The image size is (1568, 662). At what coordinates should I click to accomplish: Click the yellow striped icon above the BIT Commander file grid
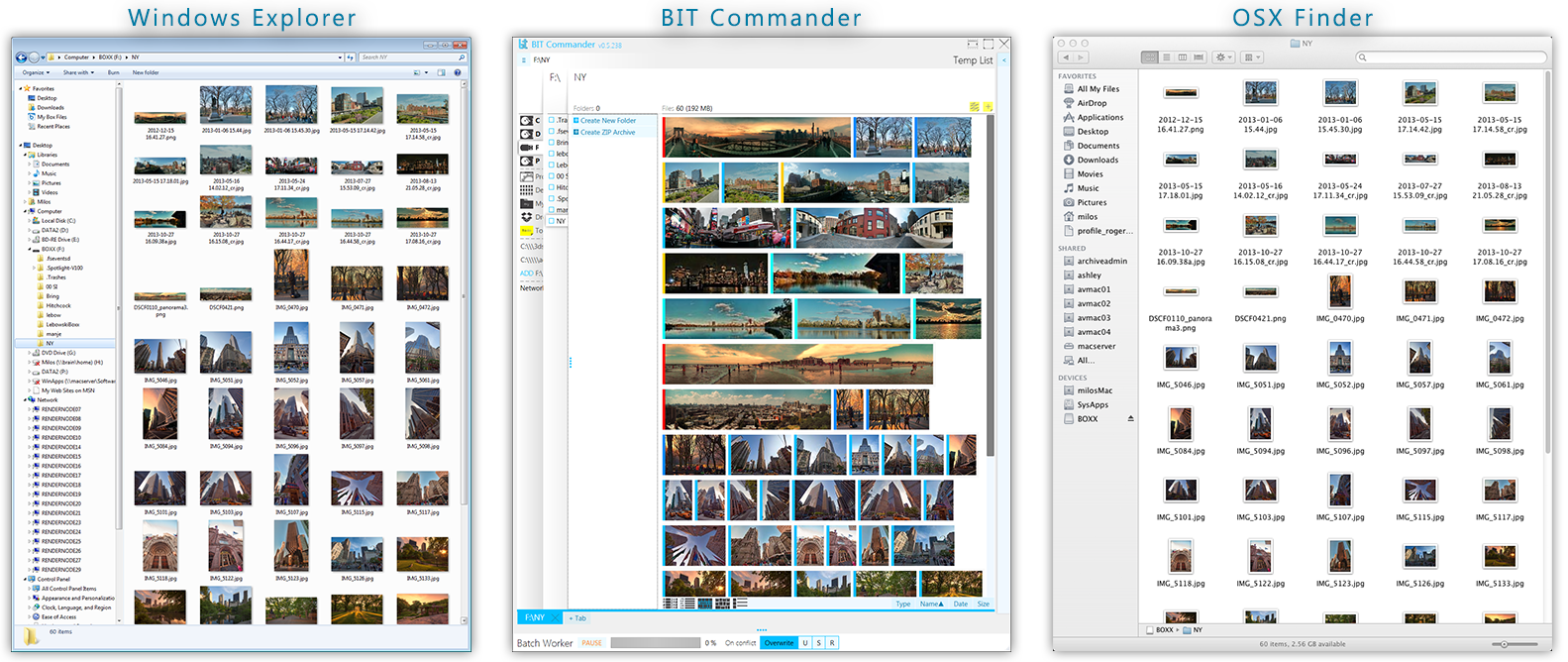975,107
